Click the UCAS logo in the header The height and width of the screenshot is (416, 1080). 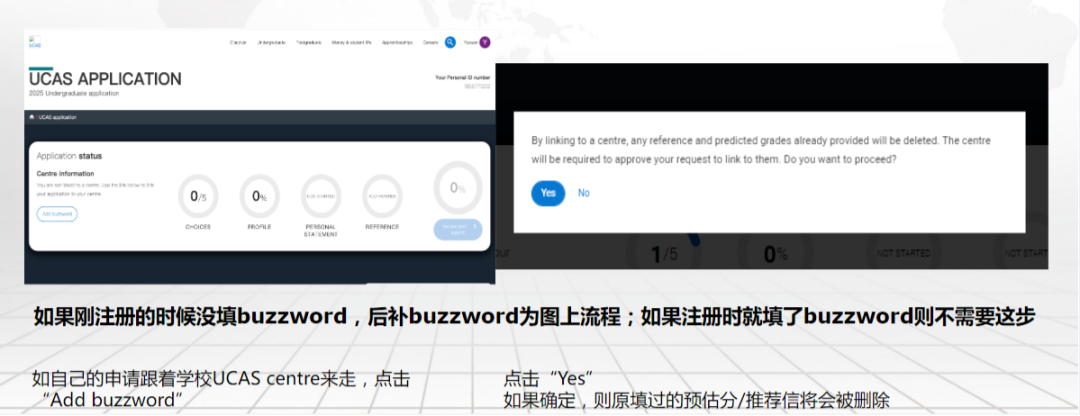click(34, 42)
